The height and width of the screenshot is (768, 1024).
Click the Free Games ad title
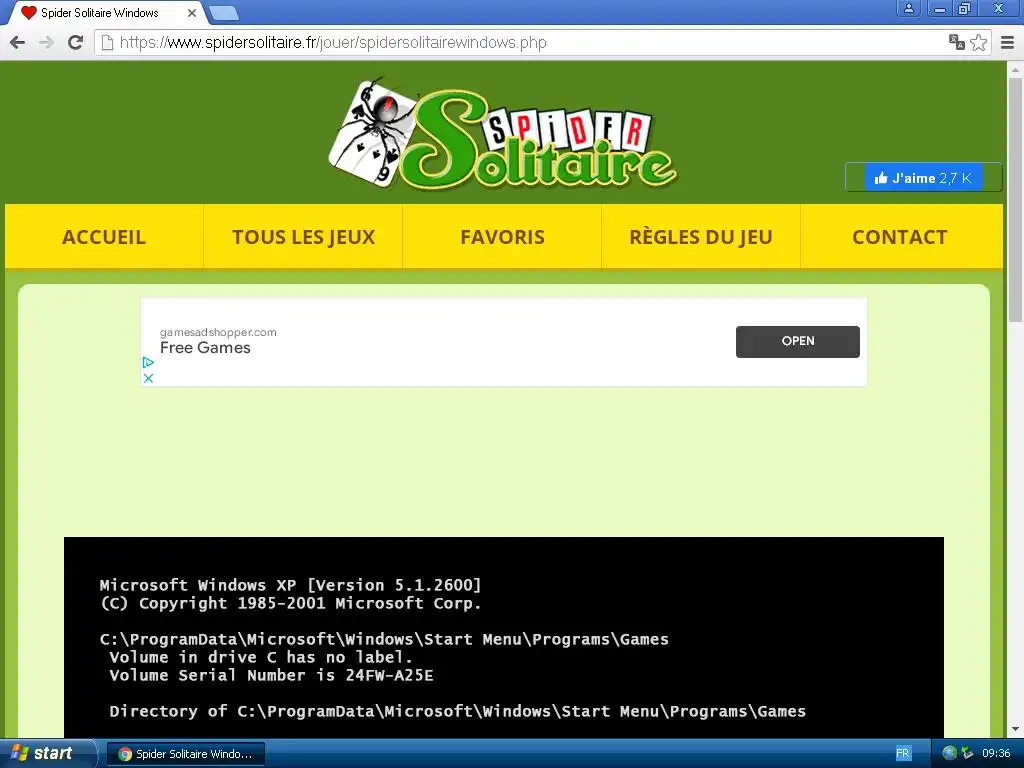click(x=205, y=347)
